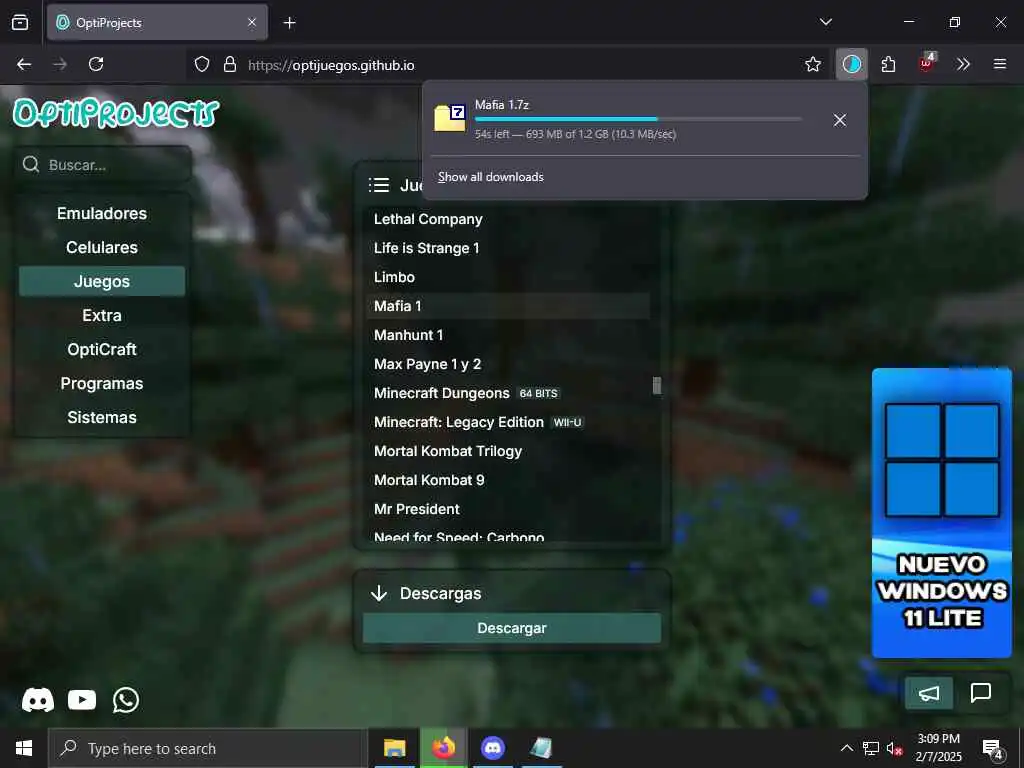1024x768 pixels.
Task: Select the Juegos category
Action: 102,281
